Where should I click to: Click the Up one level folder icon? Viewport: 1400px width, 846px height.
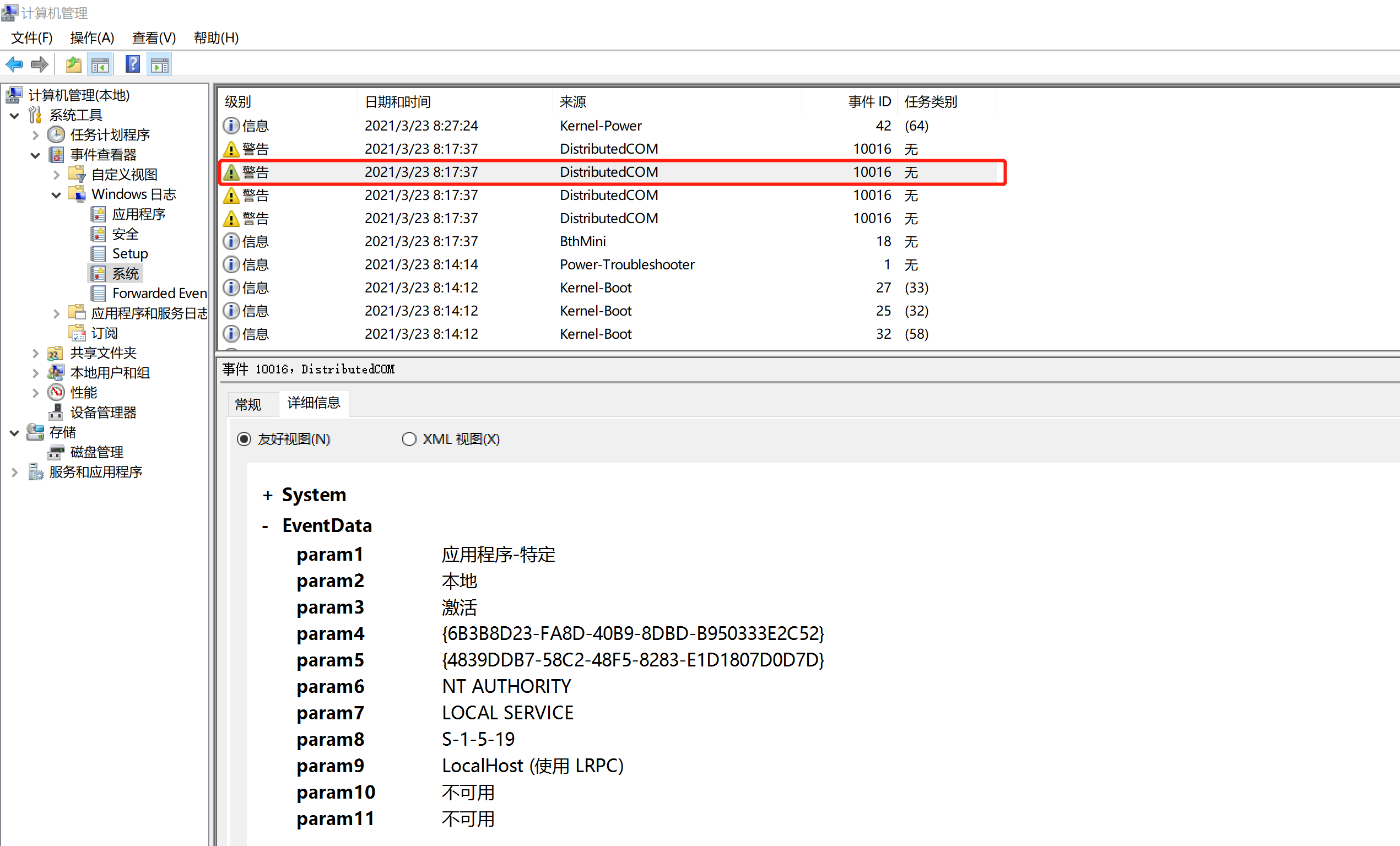click(73, 65)
